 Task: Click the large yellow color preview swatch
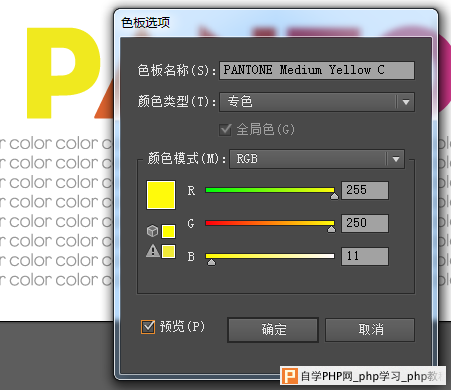[x=161, y=195]
